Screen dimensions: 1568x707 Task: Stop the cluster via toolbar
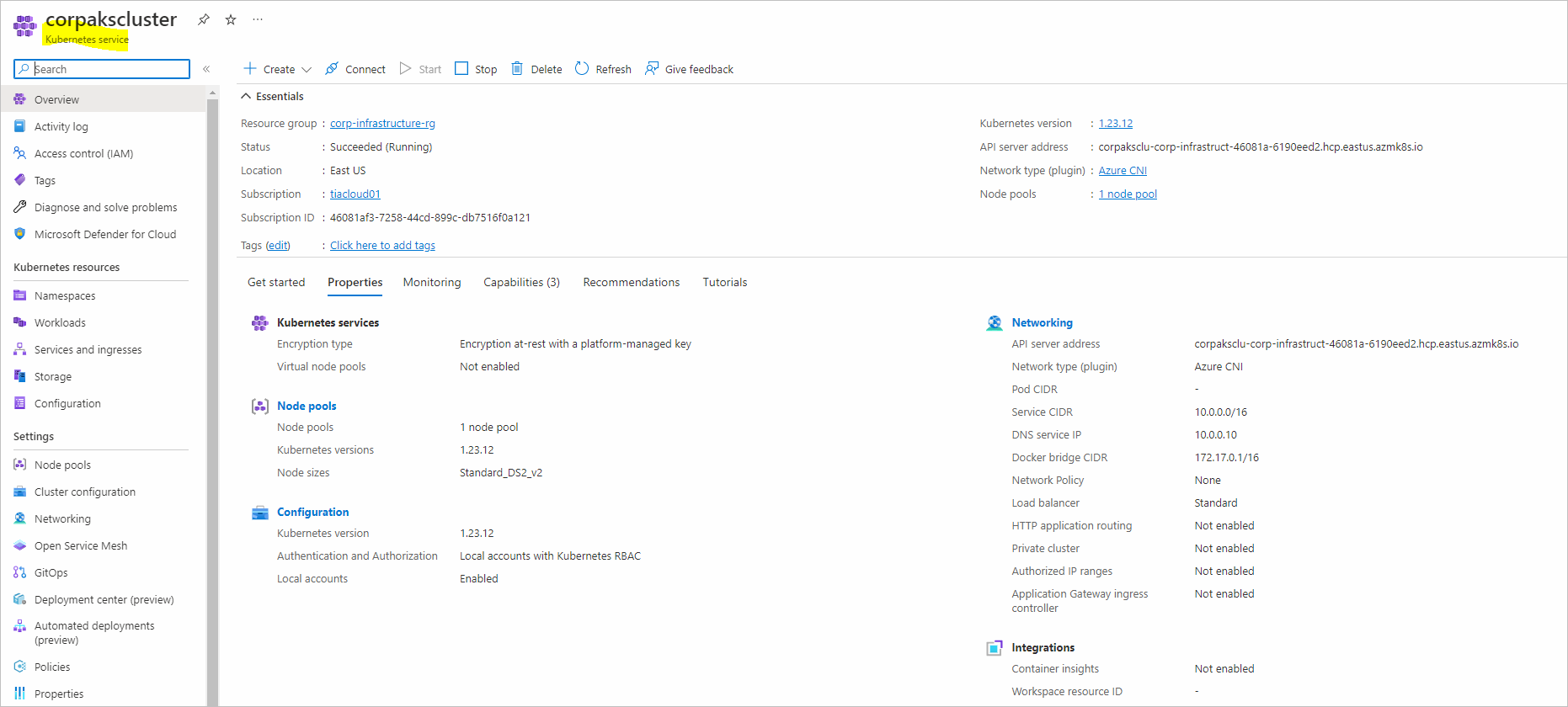pyautogui.click(x=476, y=69)
